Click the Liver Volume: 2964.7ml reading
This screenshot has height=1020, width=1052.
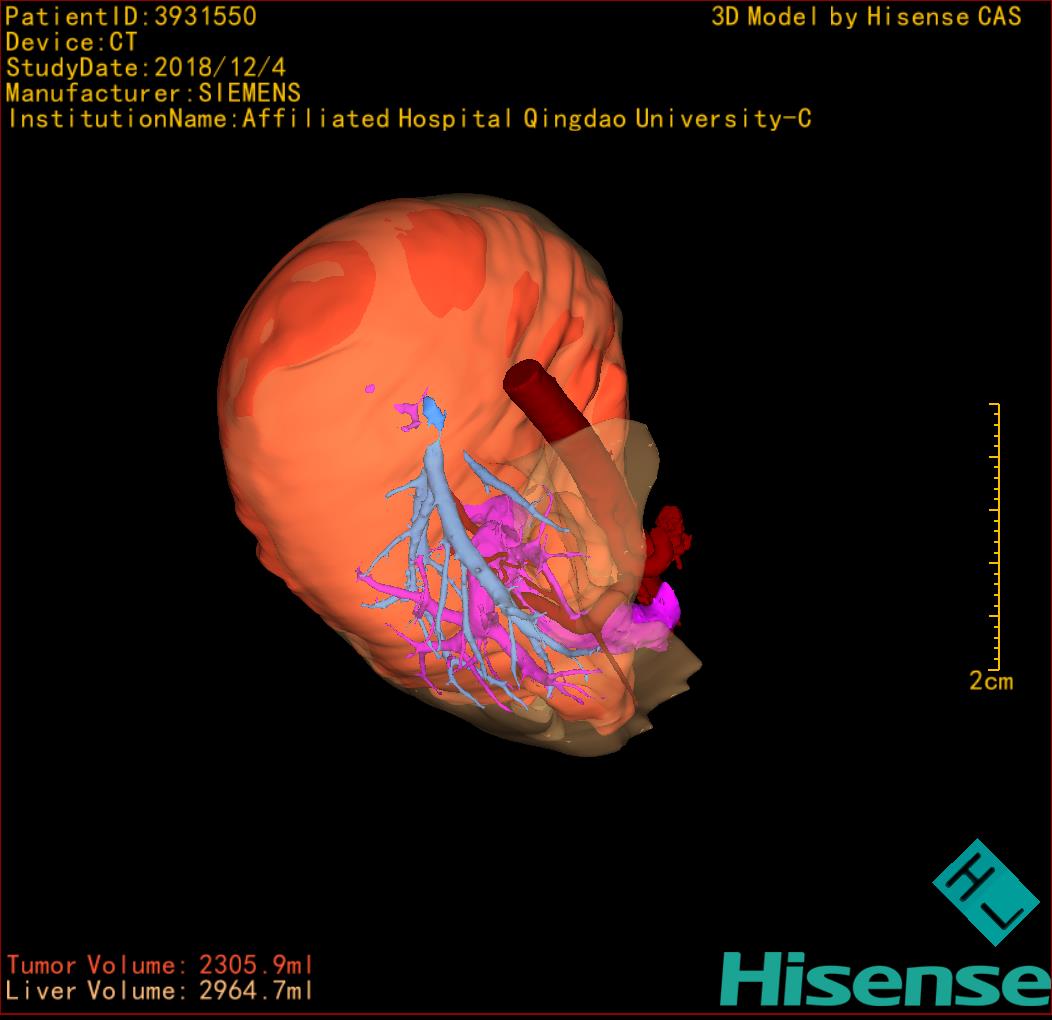point(160,990)
